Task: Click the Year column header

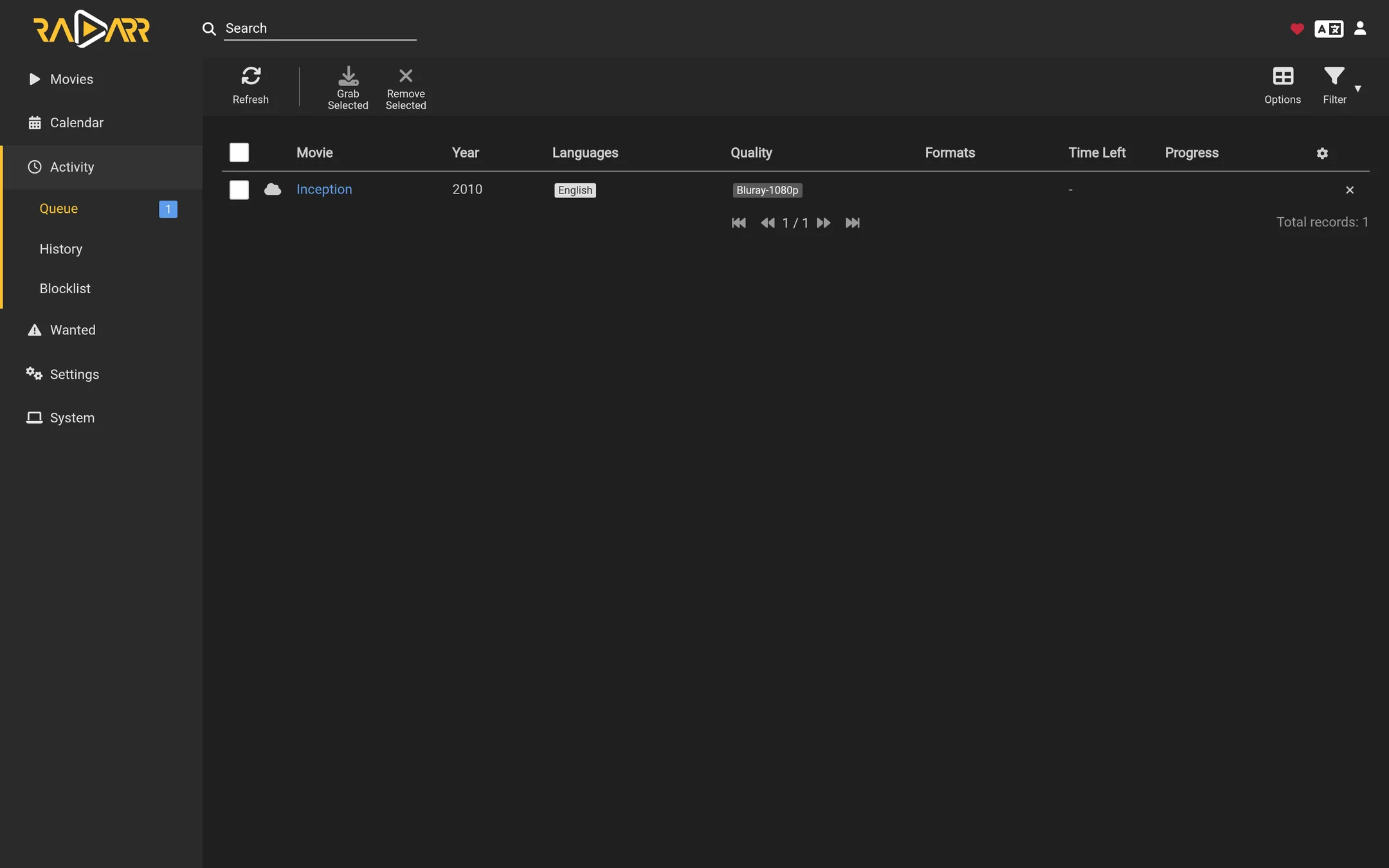Action: pos(466,153)
